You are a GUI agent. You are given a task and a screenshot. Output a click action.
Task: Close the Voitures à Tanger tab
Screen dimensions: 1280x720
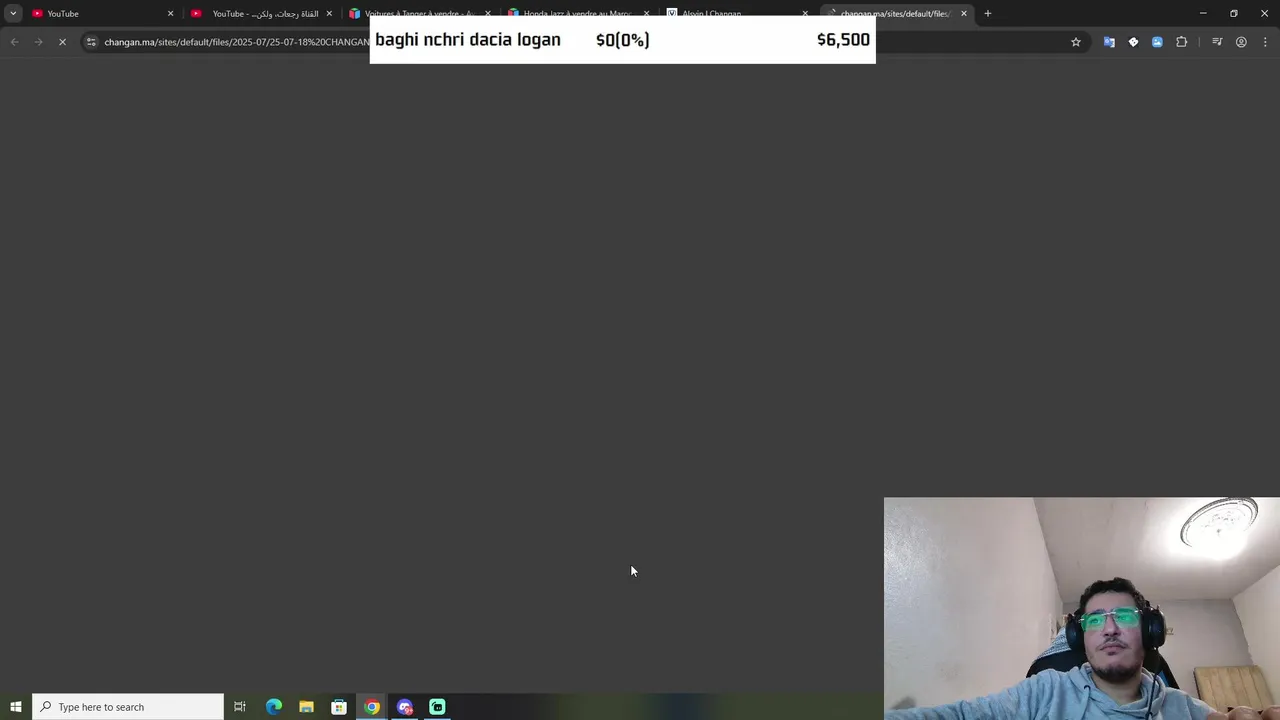tap(488, 13)
